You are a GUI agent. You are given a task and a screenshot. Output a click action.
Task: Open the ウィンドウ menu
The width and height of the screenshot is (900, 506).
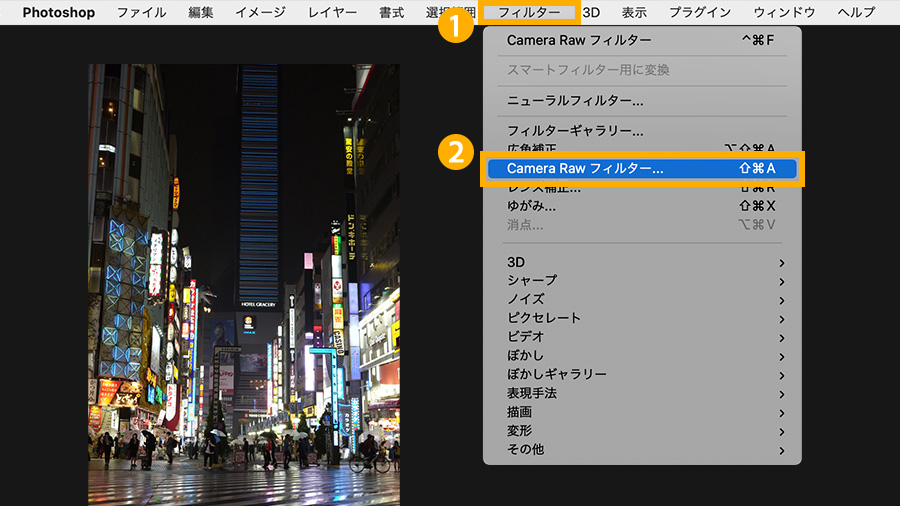(x=784, y=12)
